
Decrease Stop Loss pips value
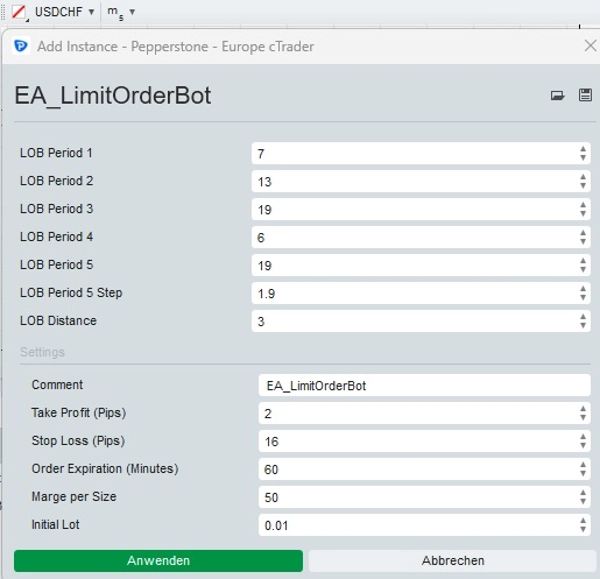coord(583,445)
